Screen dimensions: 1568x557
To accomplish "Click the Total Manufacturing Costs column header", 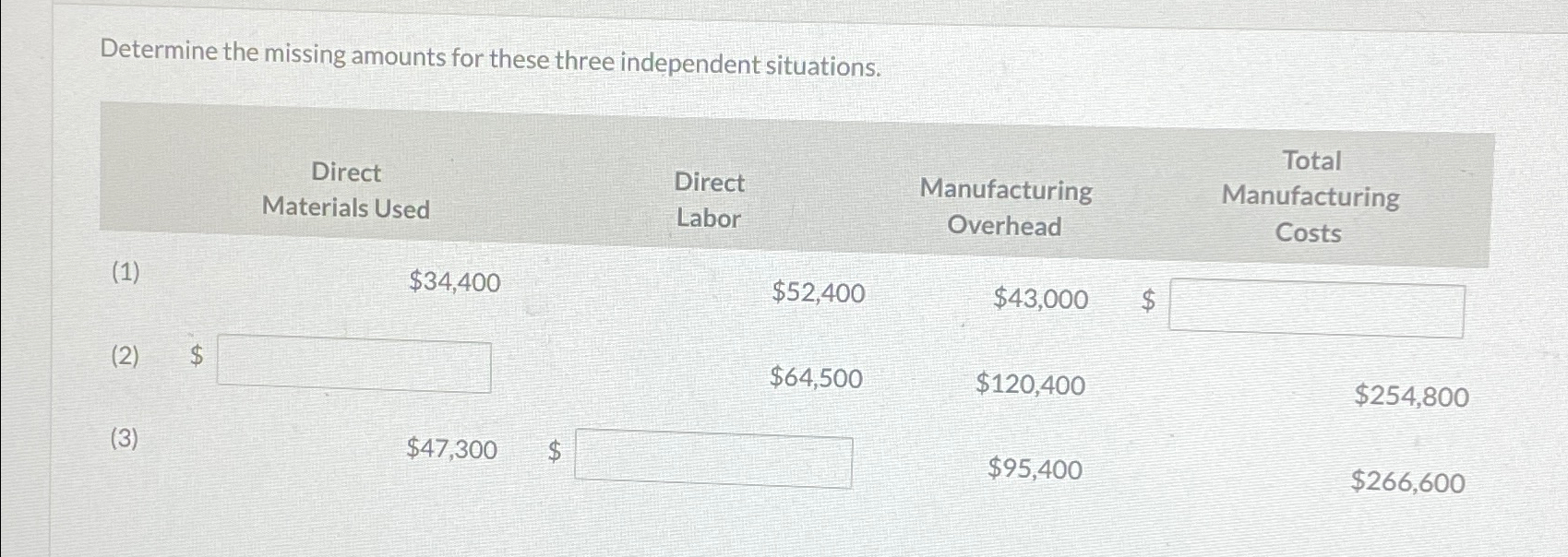I will point(1310,197).
